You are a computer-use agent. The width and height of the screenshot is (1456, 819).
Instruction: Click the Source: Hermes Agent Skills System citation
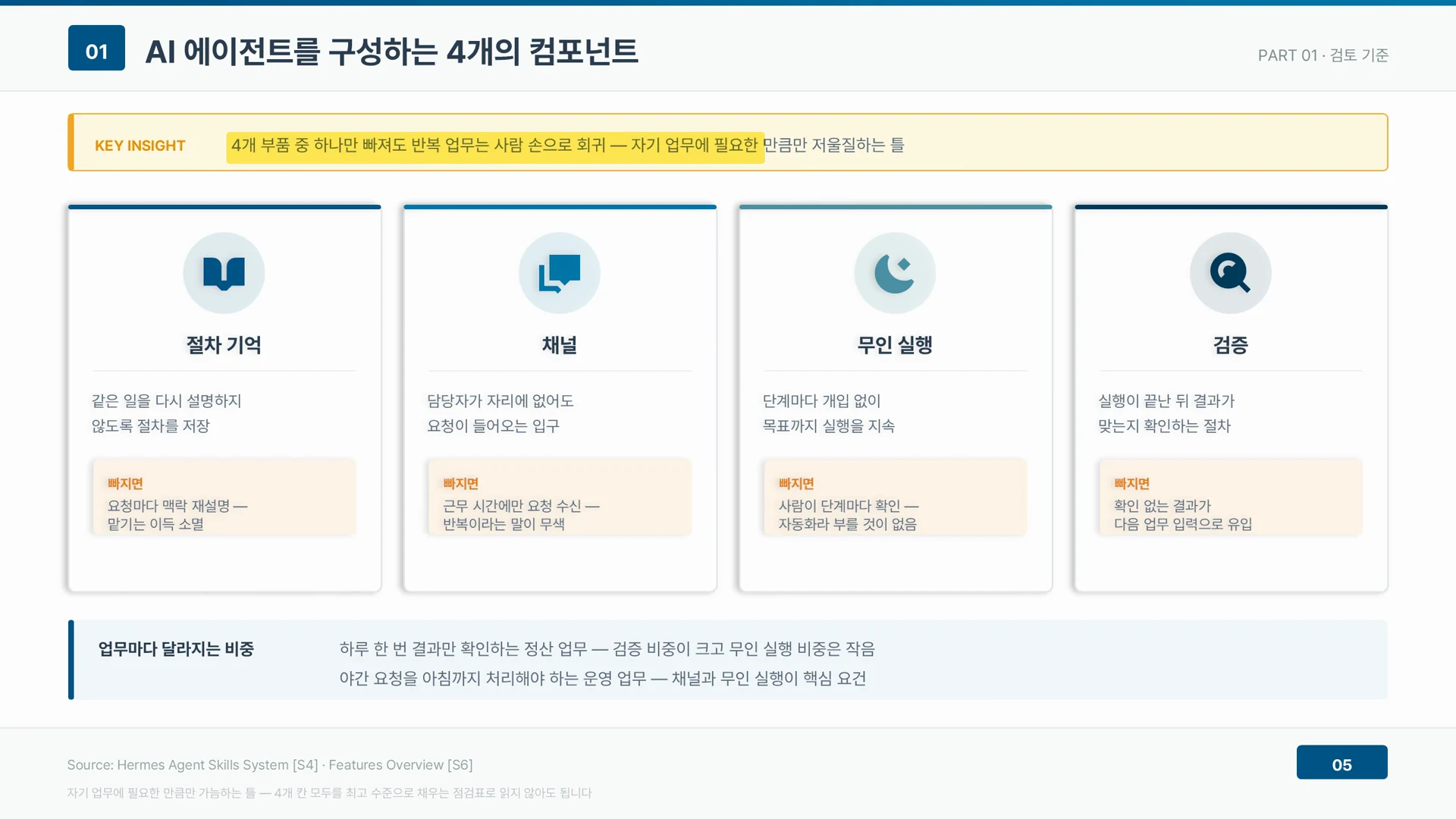(x=269, y=764)
